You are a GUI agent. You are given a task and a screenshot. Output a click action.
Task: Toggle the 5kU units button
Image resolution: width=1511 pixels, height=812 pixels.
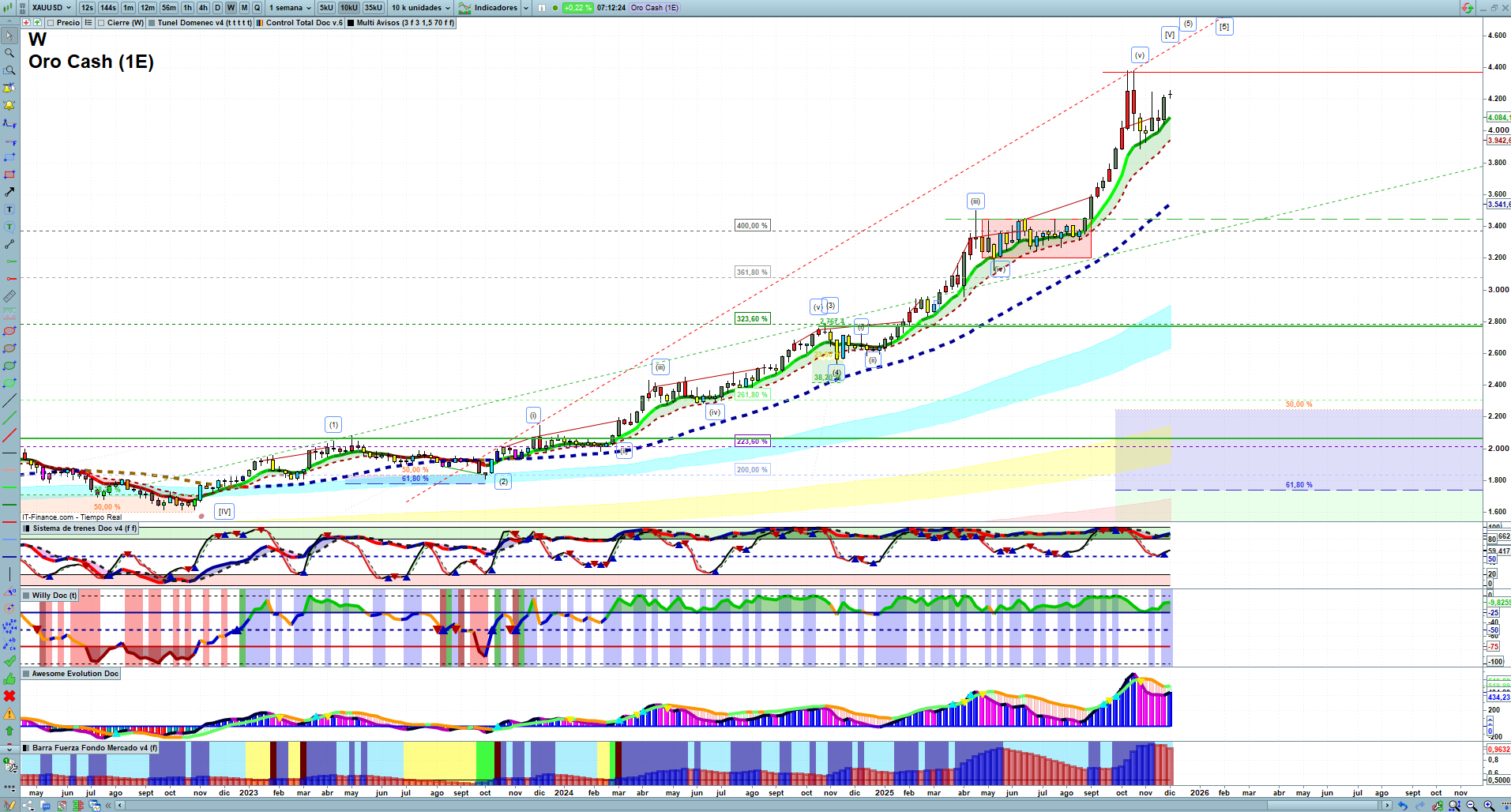pyautogui.click(x=326, y=8)
